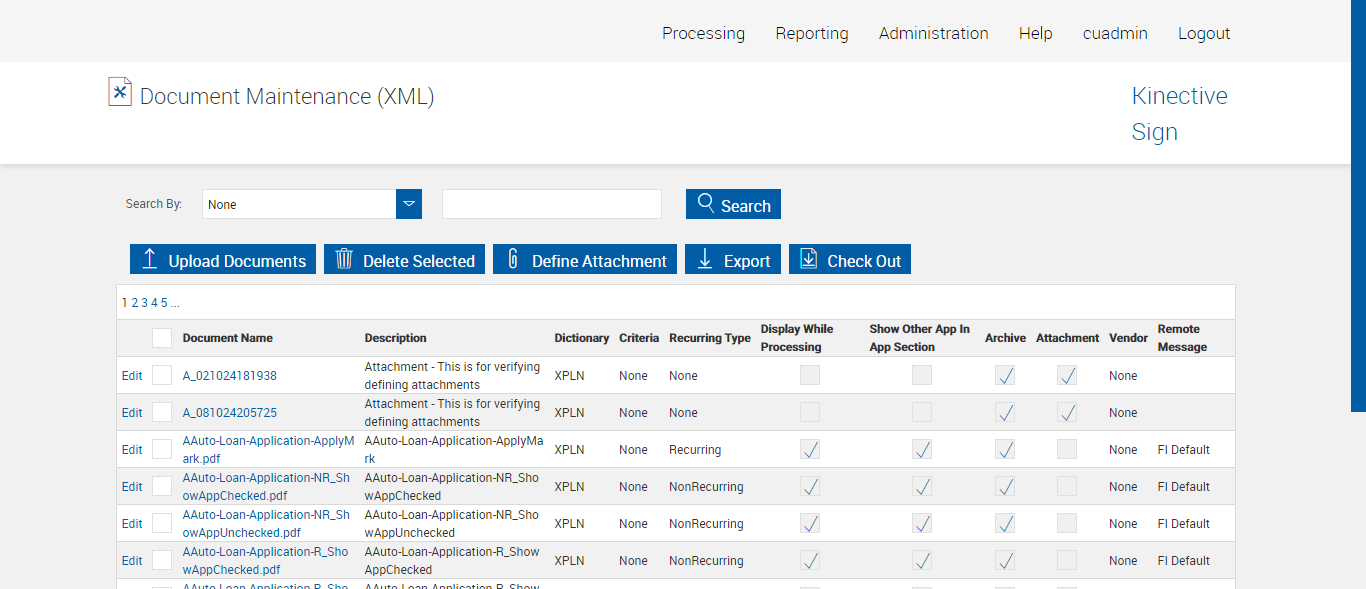The width and height of the screenshot is (1366, 589).
Task: Click the trash can icon
Action: [344, 259]
